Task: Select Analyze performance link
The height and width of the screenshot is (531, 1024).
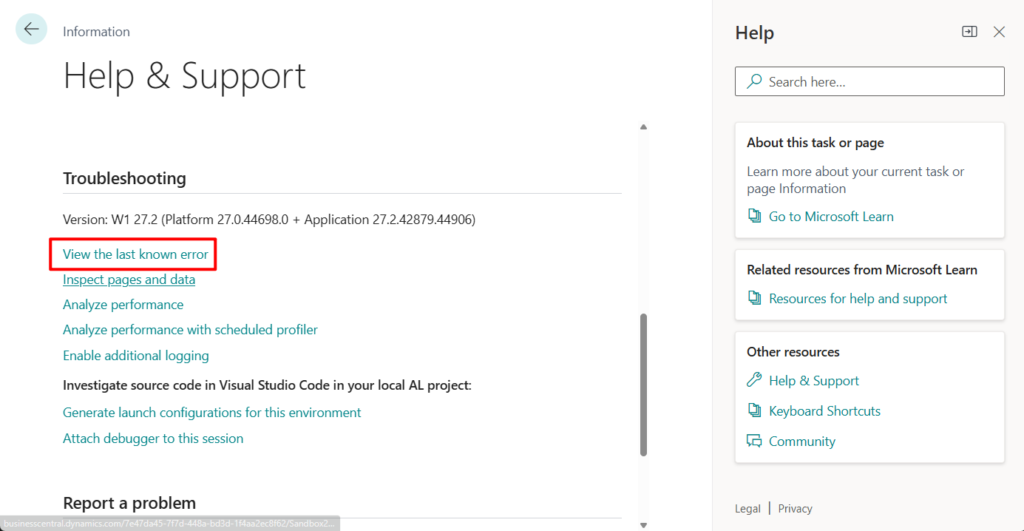Action: click(x=123, y=304)
